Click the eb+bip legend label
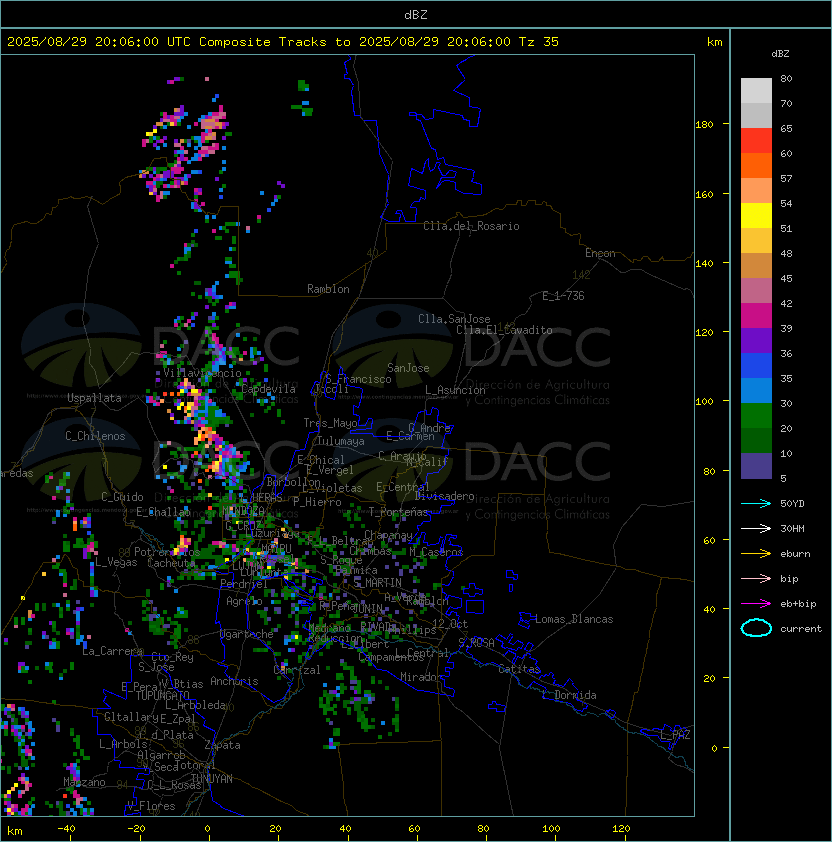 (x=798, y=604)
